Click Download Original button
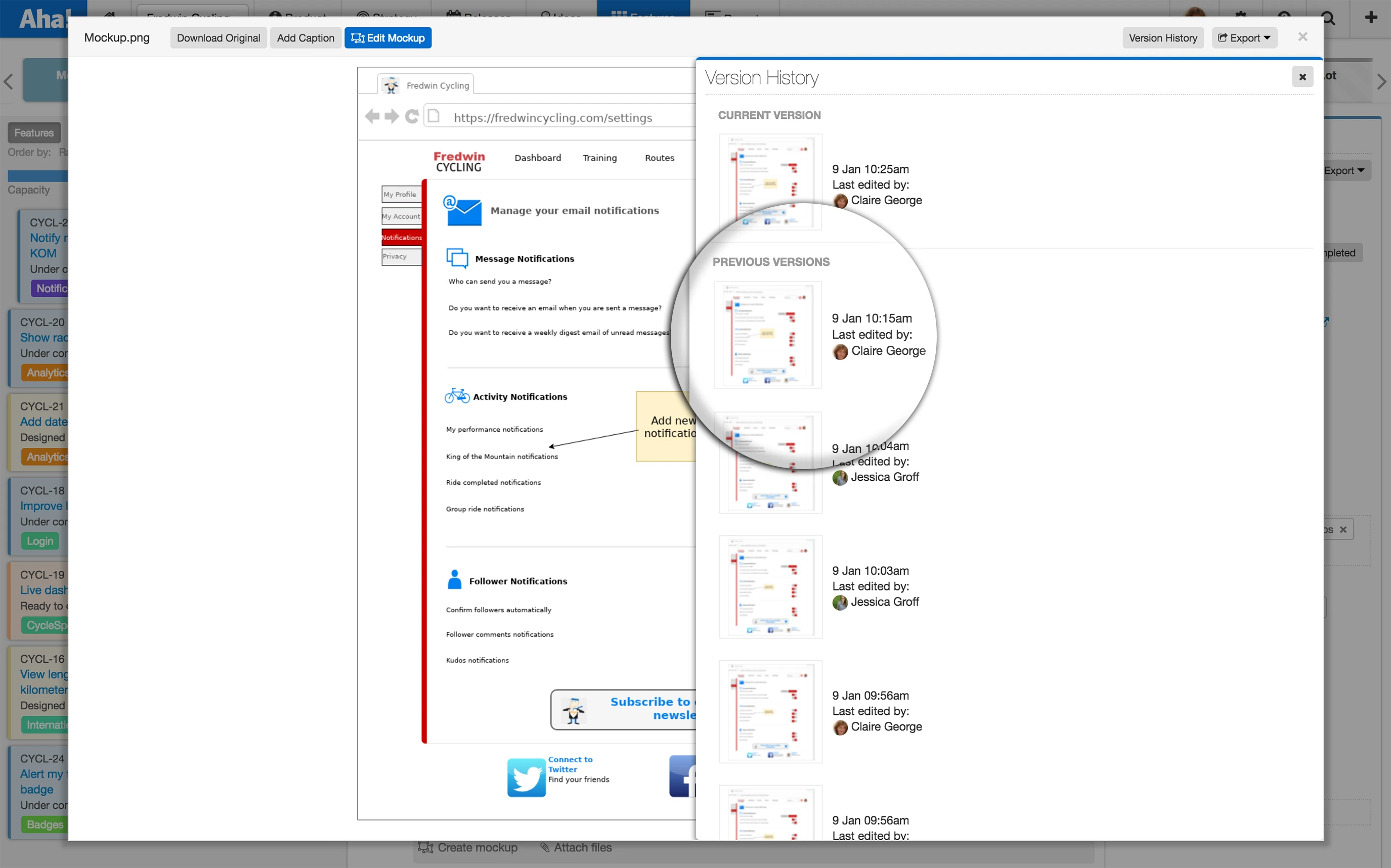This screenshot has height=868, width=1391. coord(218,38)
